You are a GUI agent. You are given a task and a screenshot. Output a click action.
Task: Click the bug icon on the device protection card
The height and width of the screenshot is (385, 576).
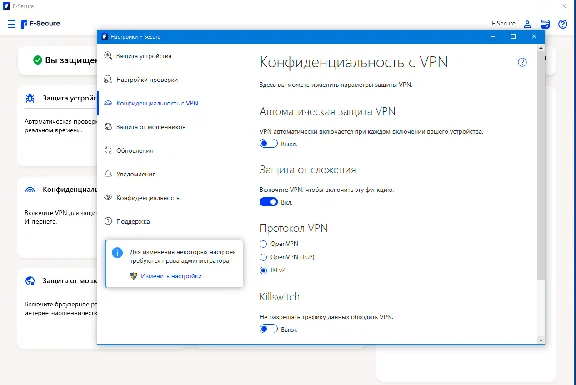coord(30,98)
